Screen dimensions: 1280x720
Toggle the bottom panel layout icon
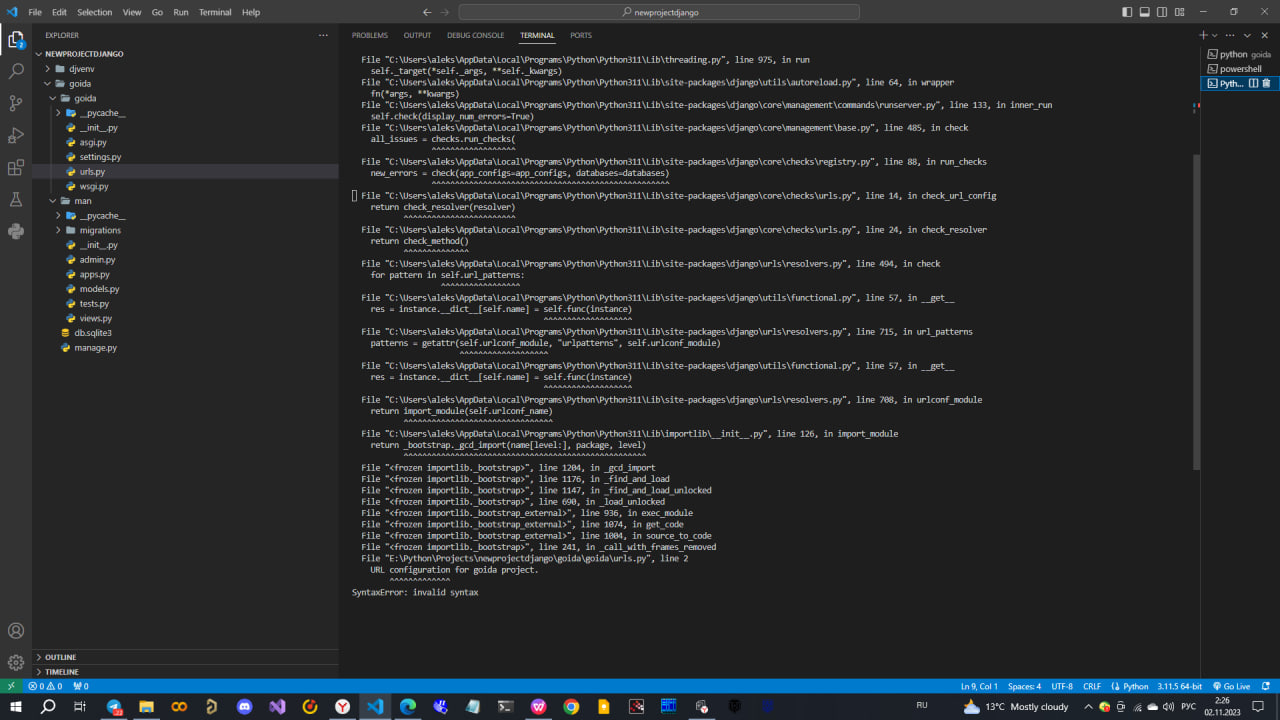click(x=1145, y=12)
